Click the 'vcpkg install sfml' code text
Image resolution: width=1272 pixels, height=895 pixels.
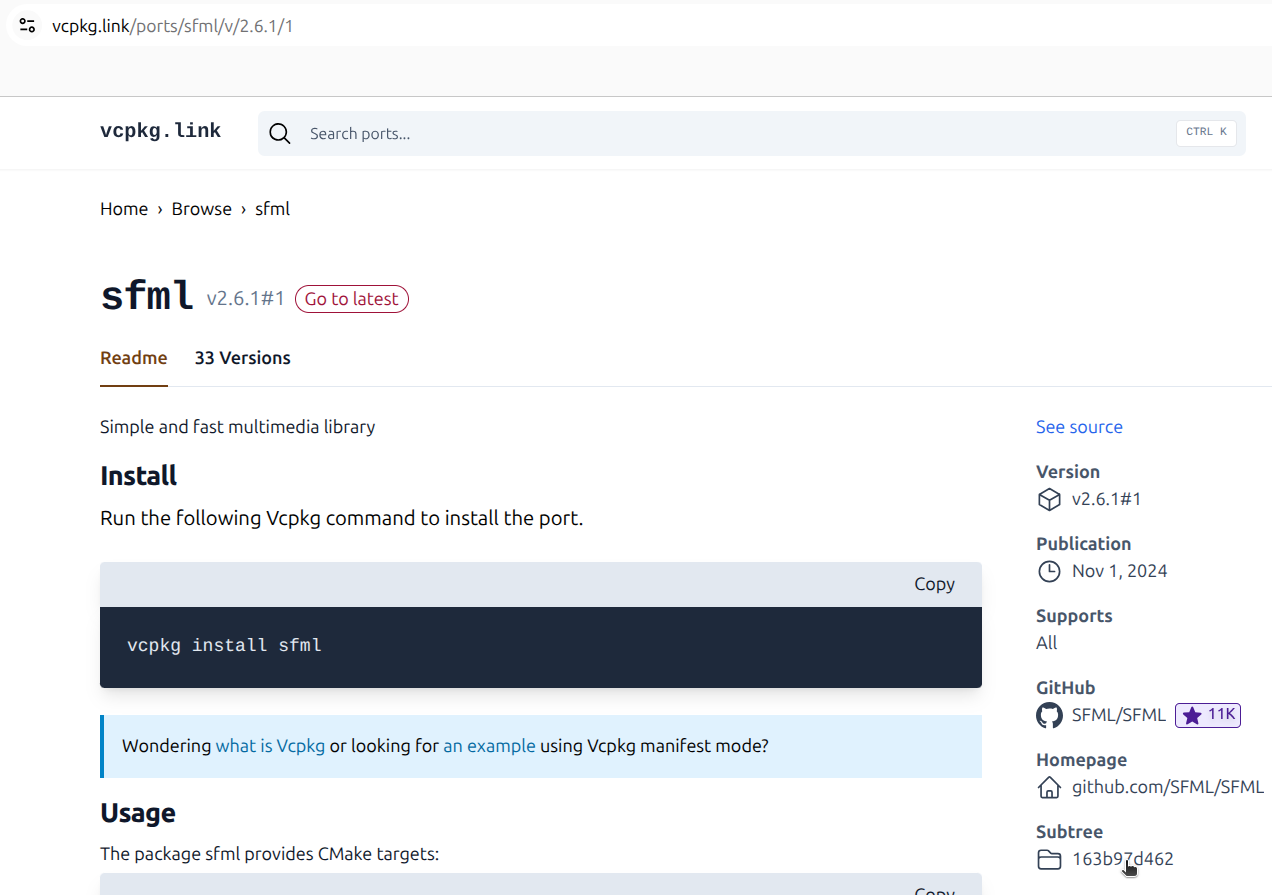[x=224, y=646]
